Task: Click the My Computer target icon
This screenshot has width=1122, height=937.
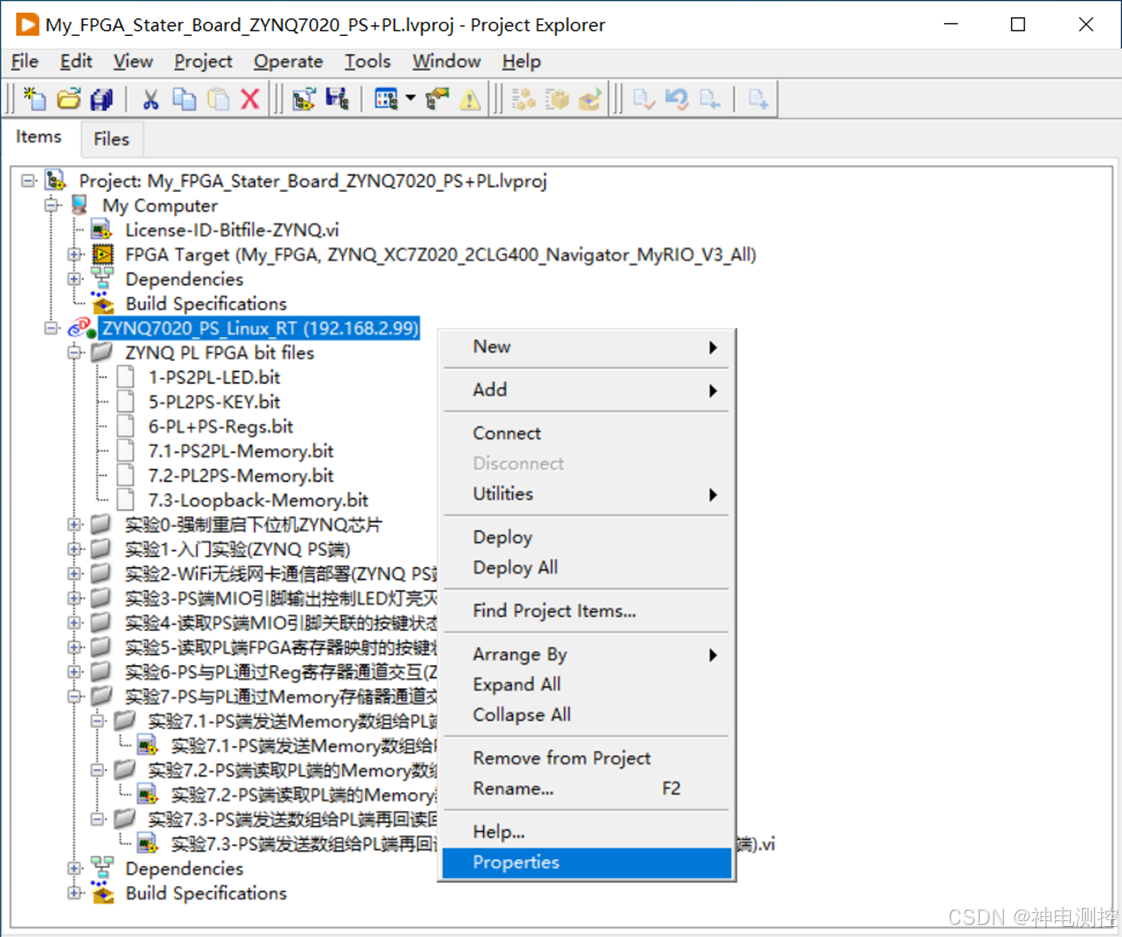Action: pyautogui.click(x=79, y=205)
